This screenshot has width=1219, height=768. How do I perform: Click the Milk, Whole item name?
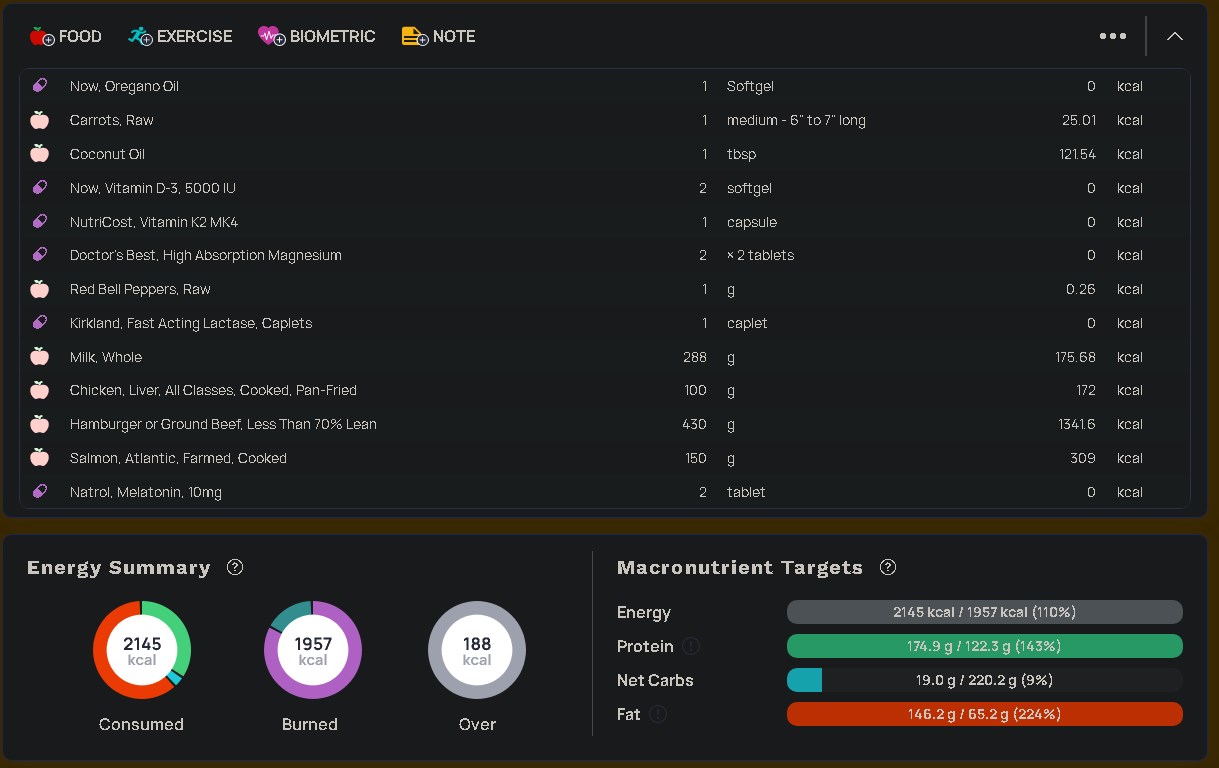point(106,357)
